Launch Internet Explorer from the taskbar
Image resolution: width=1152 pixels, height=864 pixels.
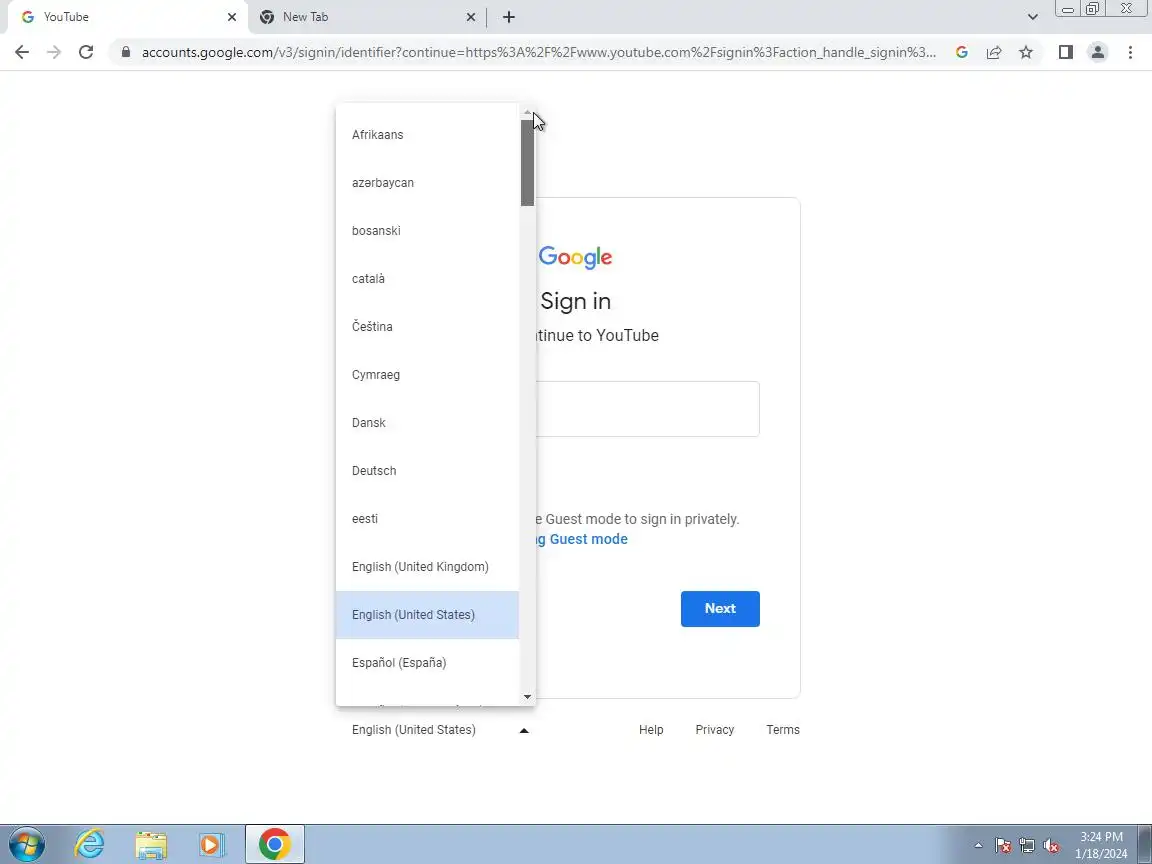(90, 844)
